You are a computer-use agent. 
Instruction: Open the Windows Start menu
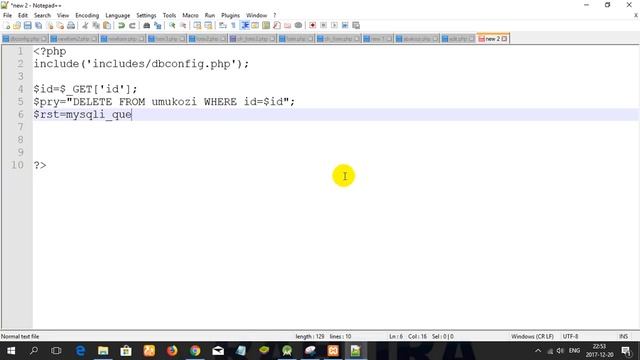(x=11, y=351)
